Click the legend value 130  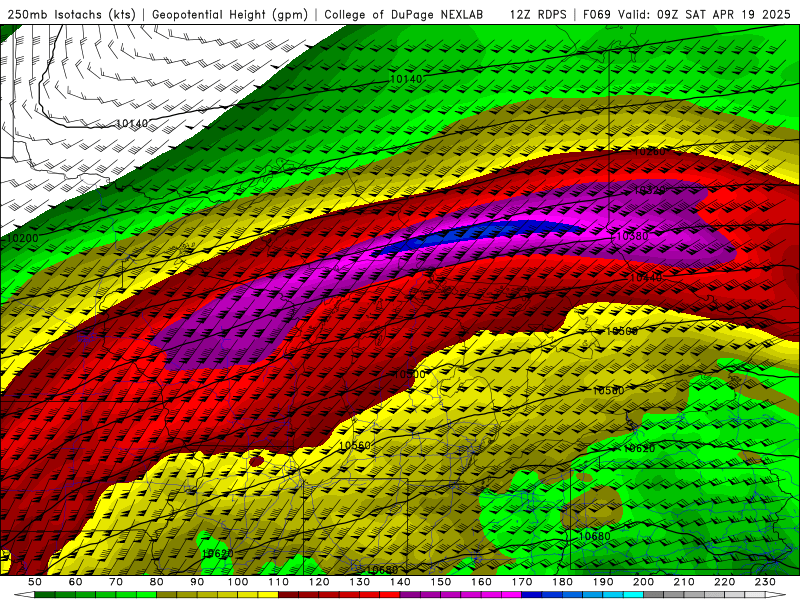click(359, 582)
